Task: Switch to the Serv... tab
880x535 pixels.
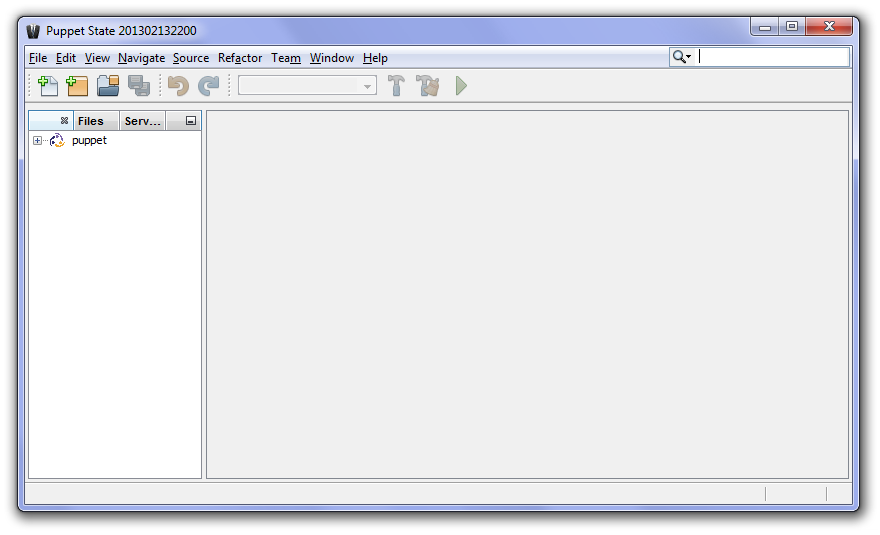Action: click(143, 121)
